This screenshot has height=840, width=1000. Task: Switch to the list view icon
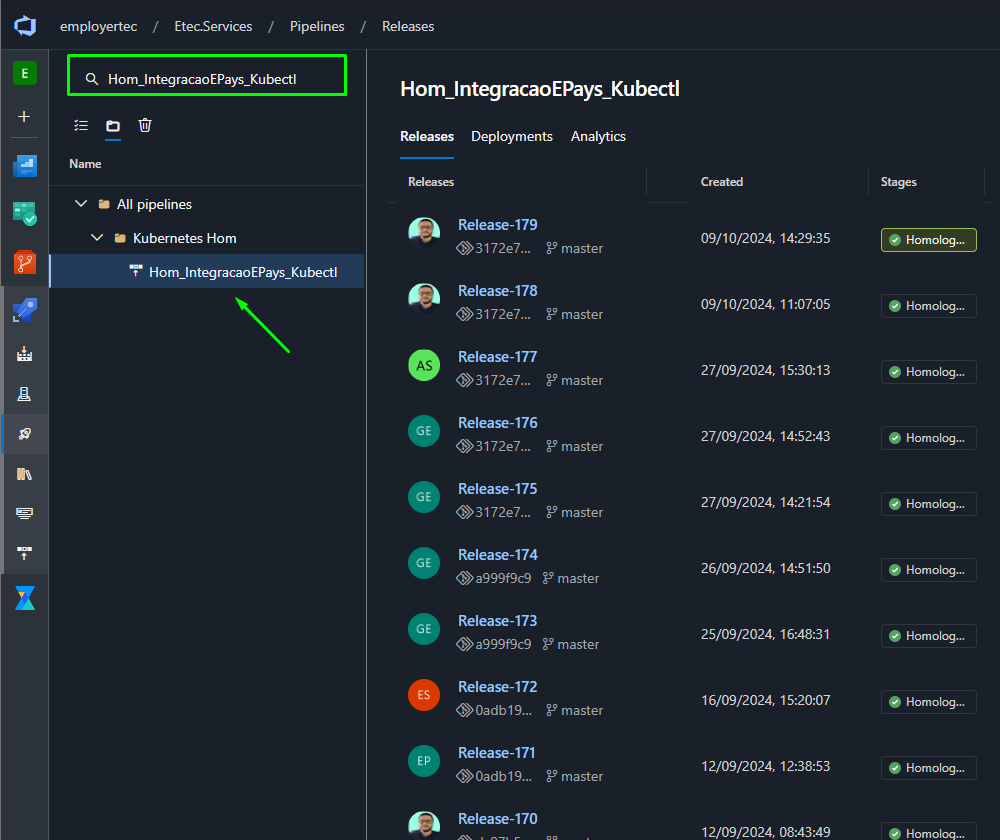click(81, 125)
